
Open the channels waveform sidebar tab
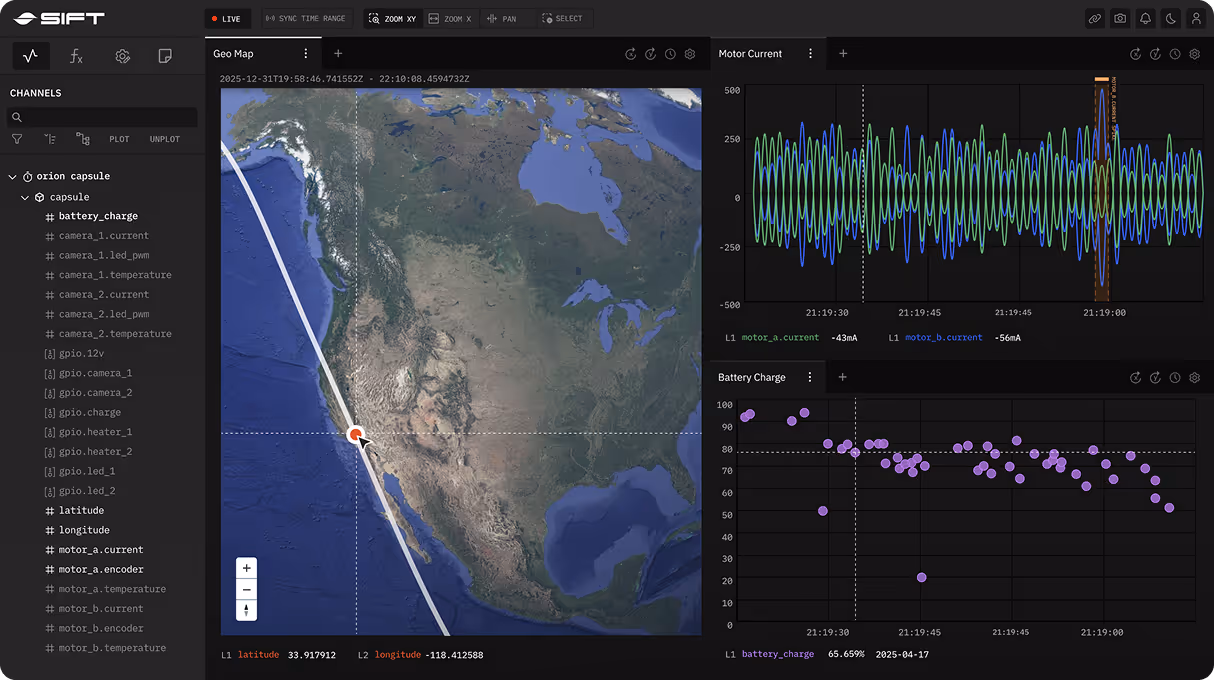(x=31, y=56)
